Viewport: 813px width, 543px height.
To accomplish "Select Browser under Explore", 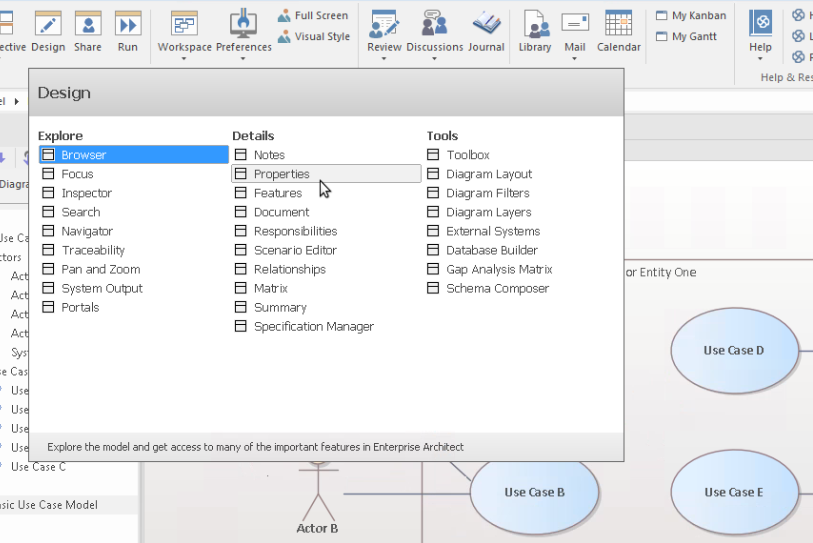I will point(83,155).
